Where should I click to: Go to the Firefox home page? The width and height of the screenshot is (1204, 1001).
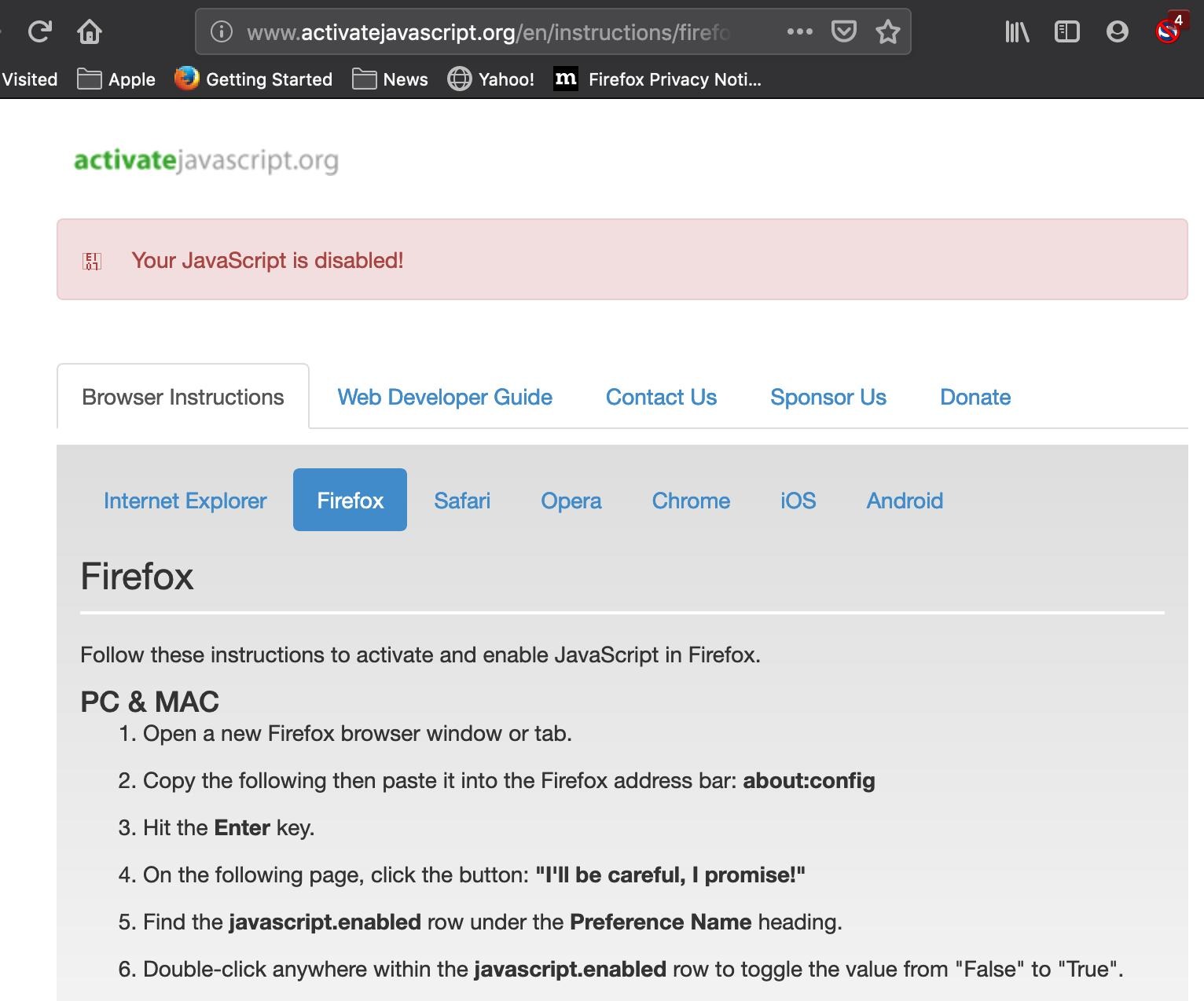pyautogui.click(x=90, y=31)
